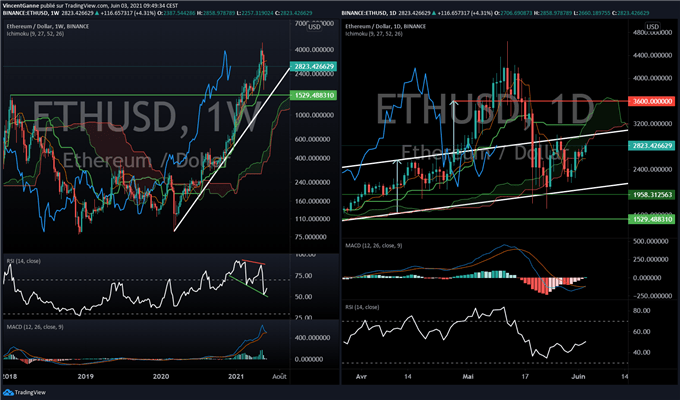The image size is (680, 400).
Task: Click the 'VincentGanne' author name in header
Action: coord(18,6)
